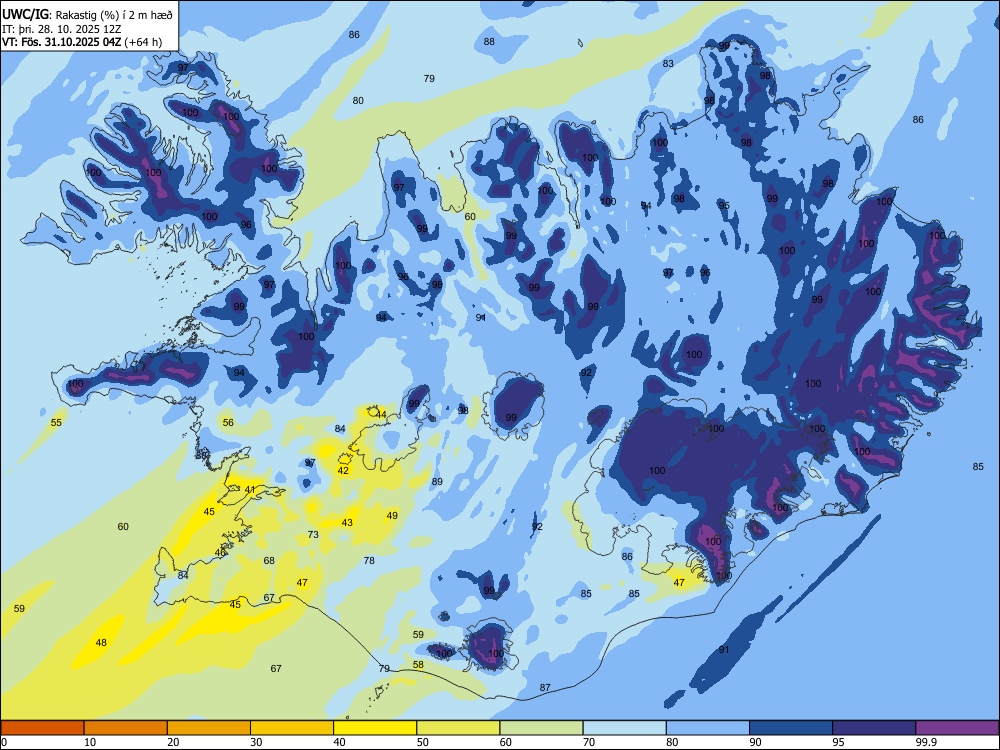The width and height of the screenshot is (1000, 750).
Task: Click the humidity value '73' on the map
Action: pyautogui.click(x=313, y=534)
